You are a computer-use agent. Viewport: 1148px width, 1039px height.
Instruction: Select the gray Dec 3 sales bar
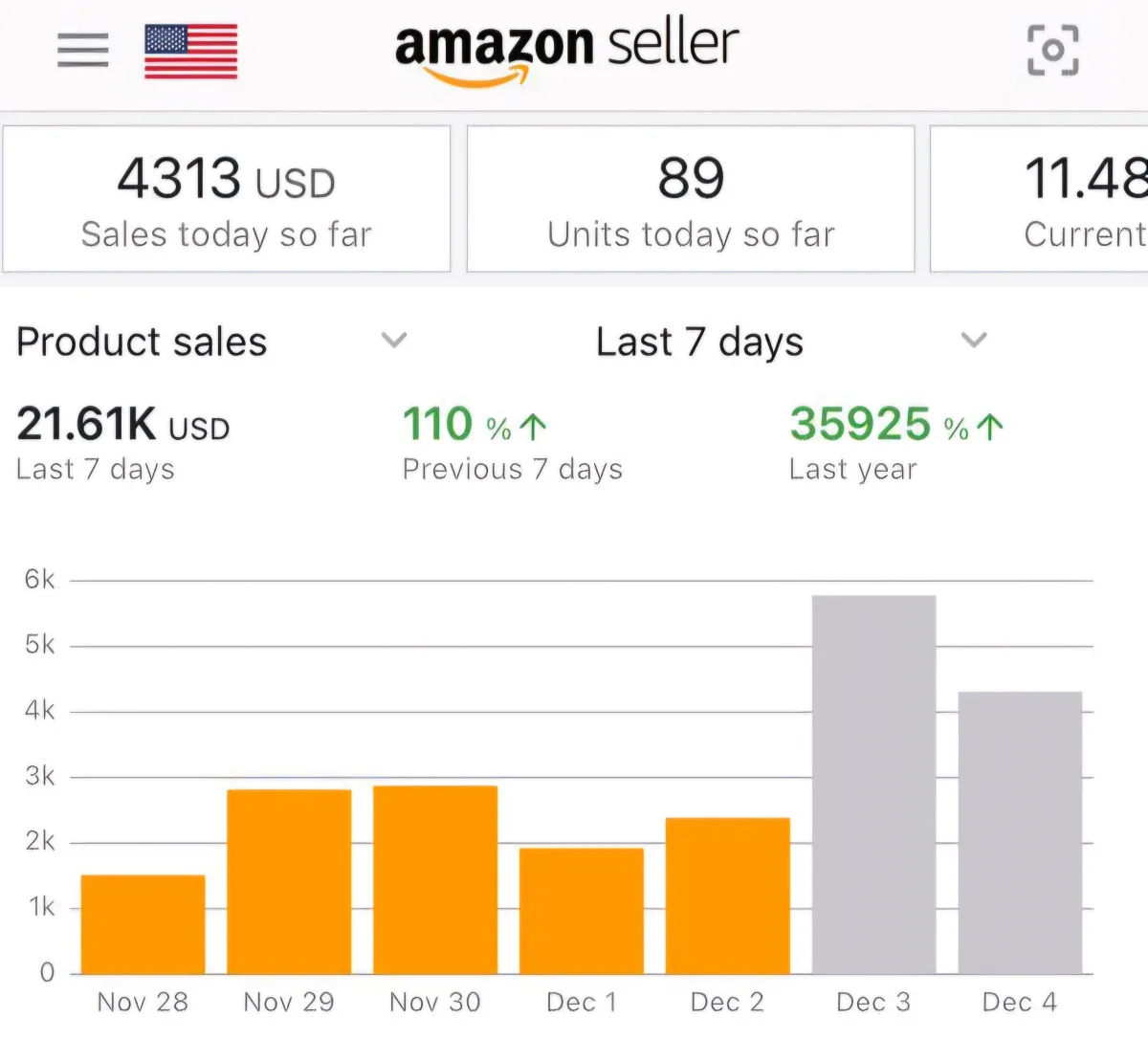[873, 785]
